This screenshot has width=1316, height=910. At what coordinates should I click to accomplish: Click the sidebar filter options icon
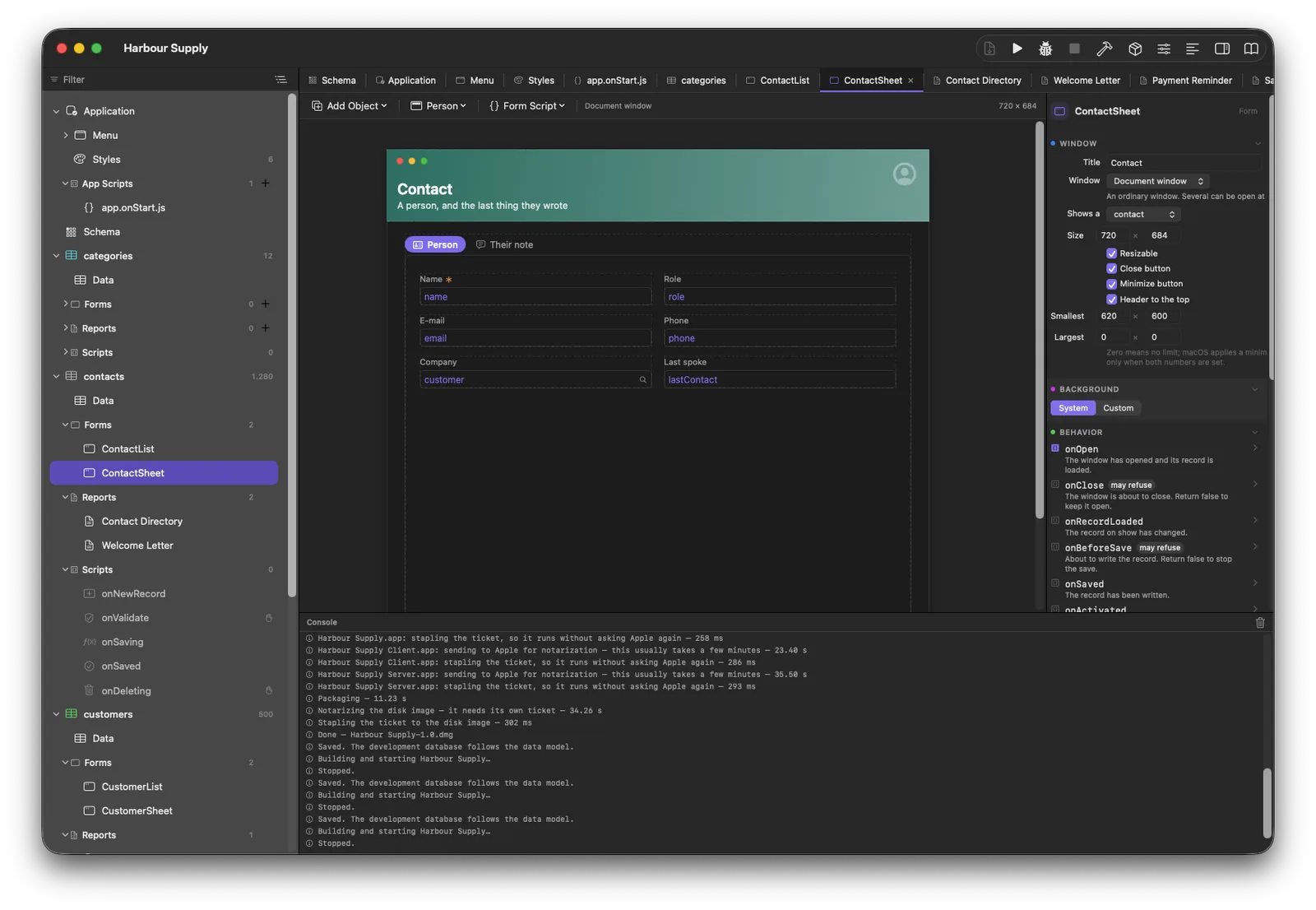pos(280,80)
